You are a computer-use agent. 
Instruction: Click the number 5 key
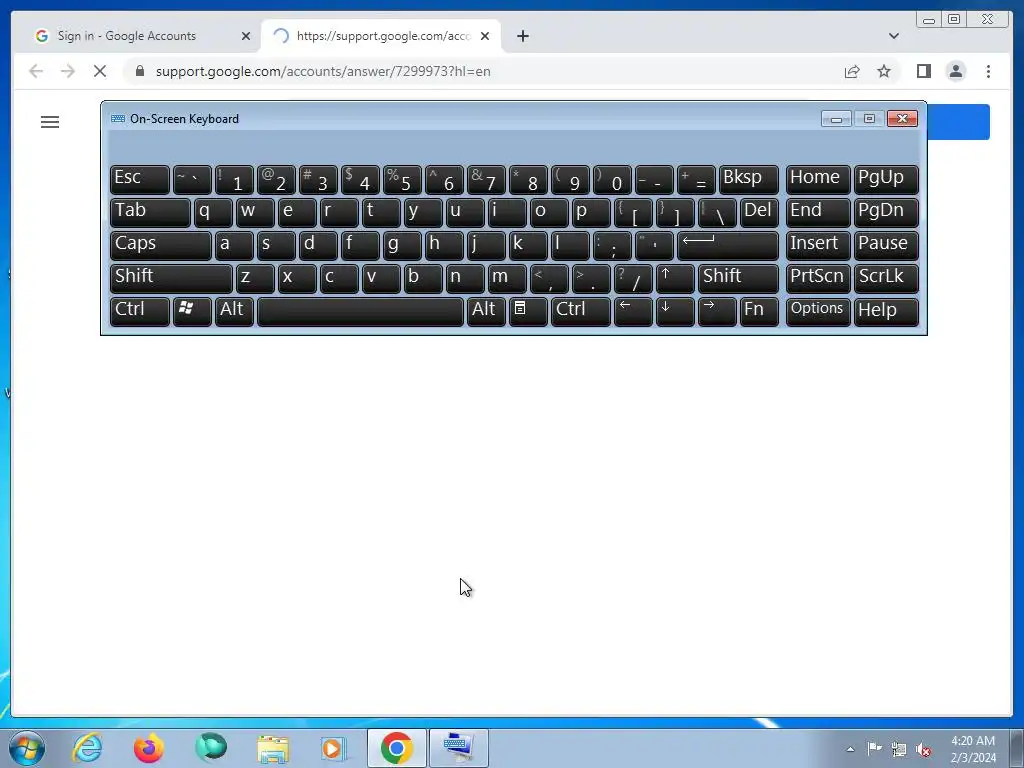pyautogui.click(x=402, y=180)
